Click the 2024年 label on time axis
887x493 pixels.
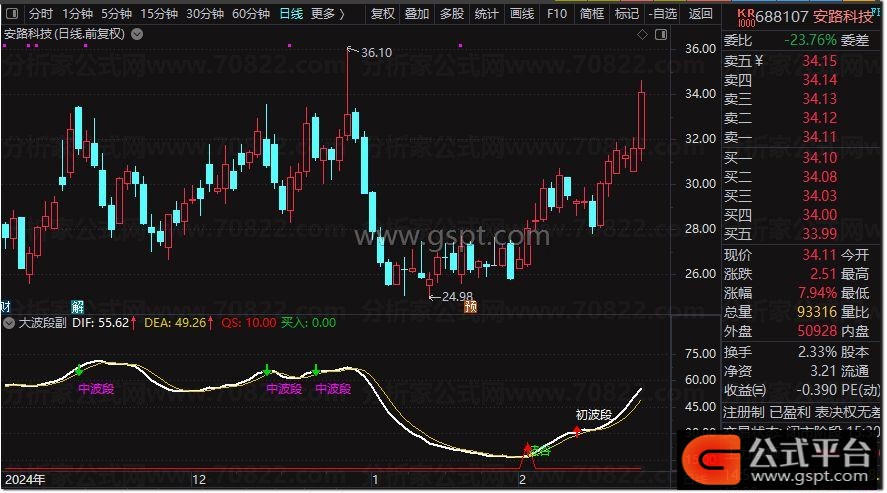click(x=25, y=480)
